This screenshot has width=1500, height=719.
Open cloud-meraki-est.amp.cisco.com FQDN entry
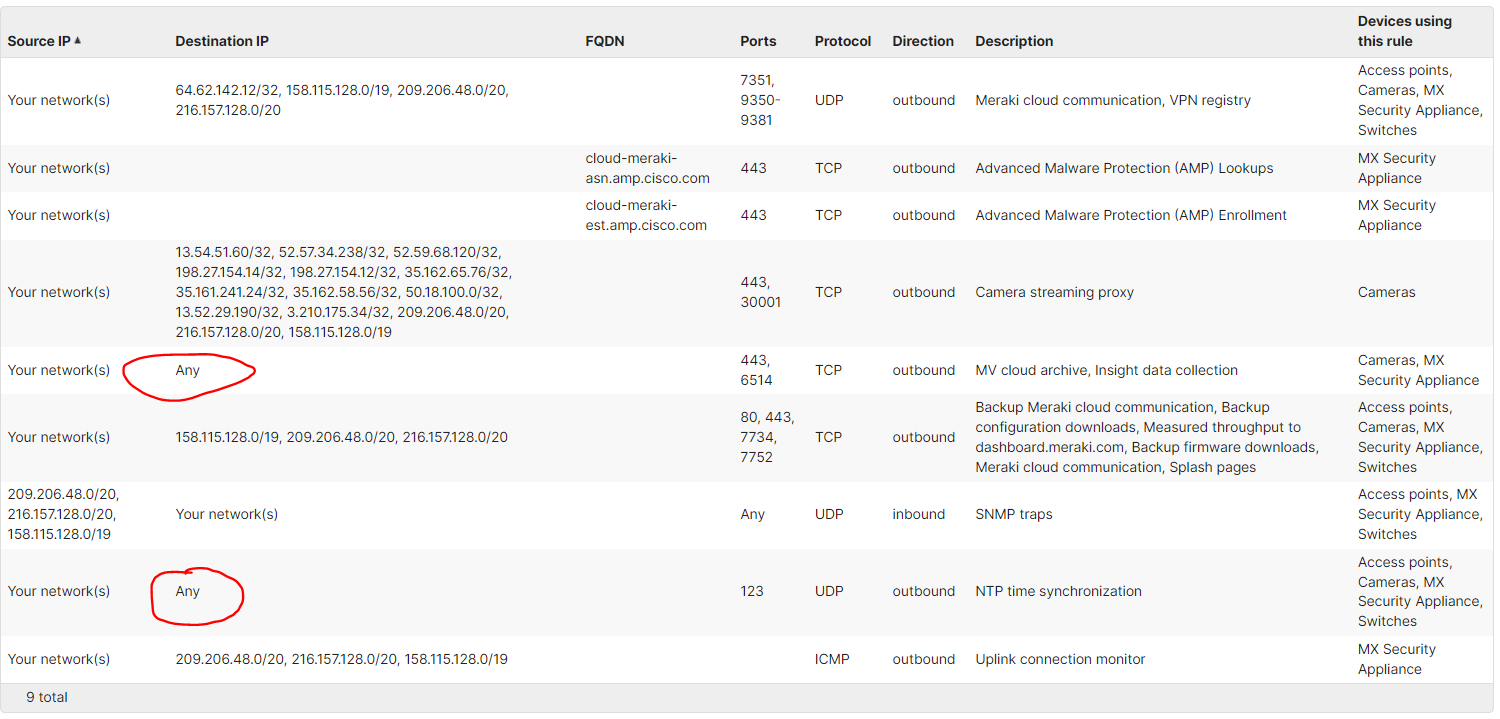tap(646, 215)
